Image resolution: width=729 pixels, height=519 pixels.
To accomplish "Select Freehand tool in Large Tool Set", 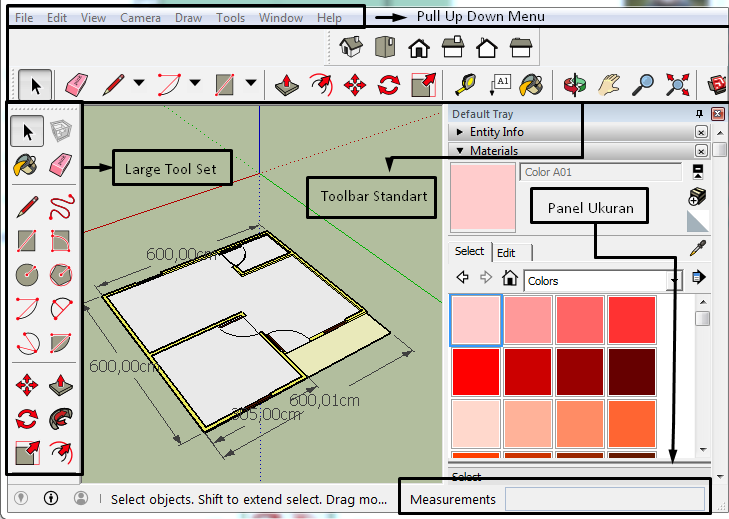I will pyautogui.click(x=61, y=207).
